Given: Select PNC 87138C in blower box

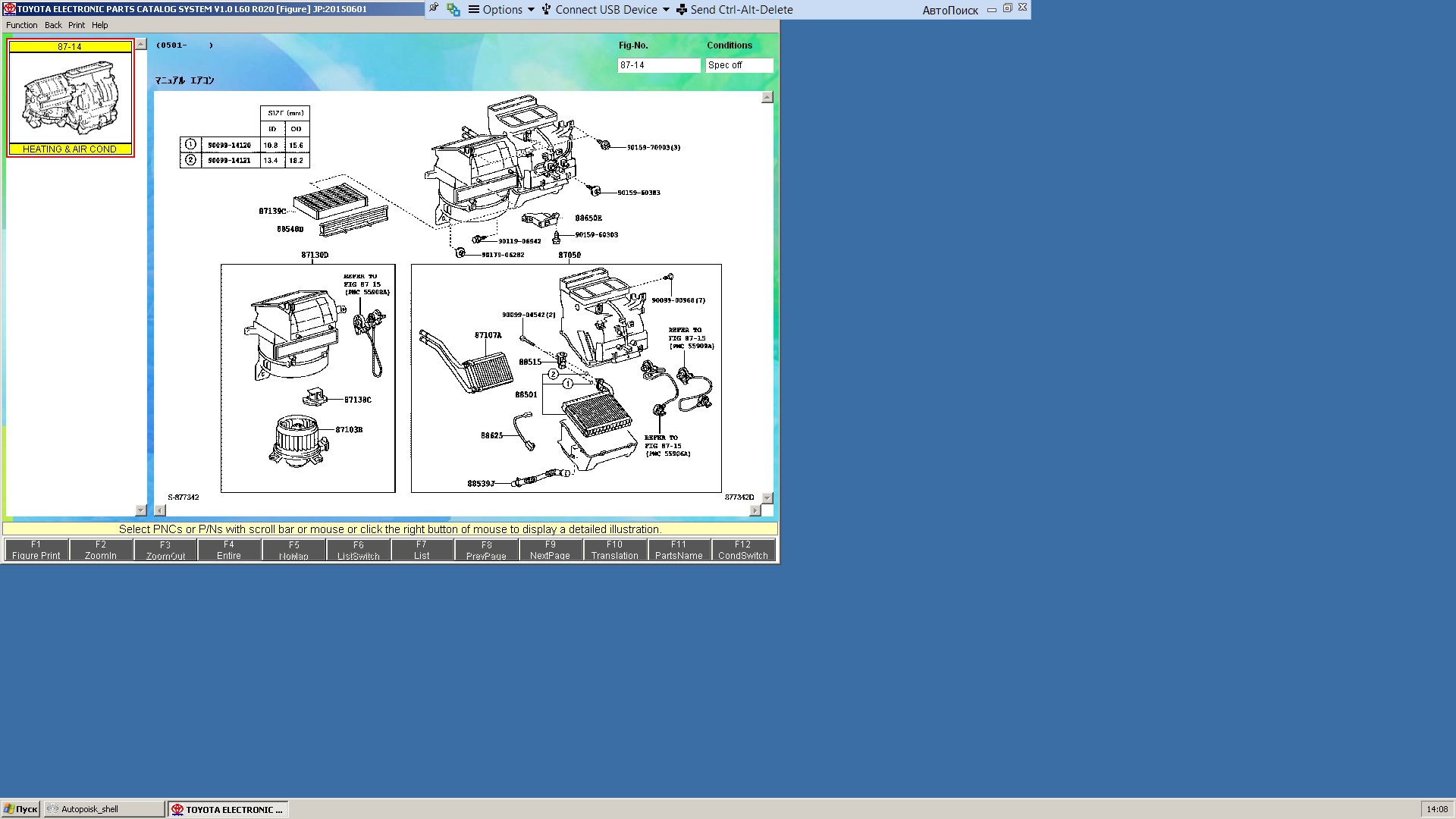Looking at the screenshot, I should (358, 400).
